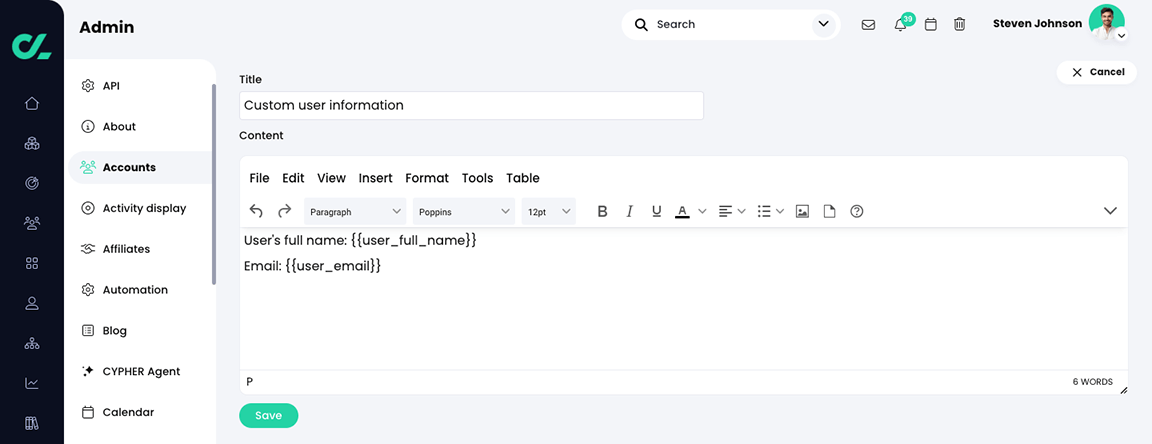Screen dimensions: 1152x444
Task: Open the Insert menu
Action: (x=375, y=178)
